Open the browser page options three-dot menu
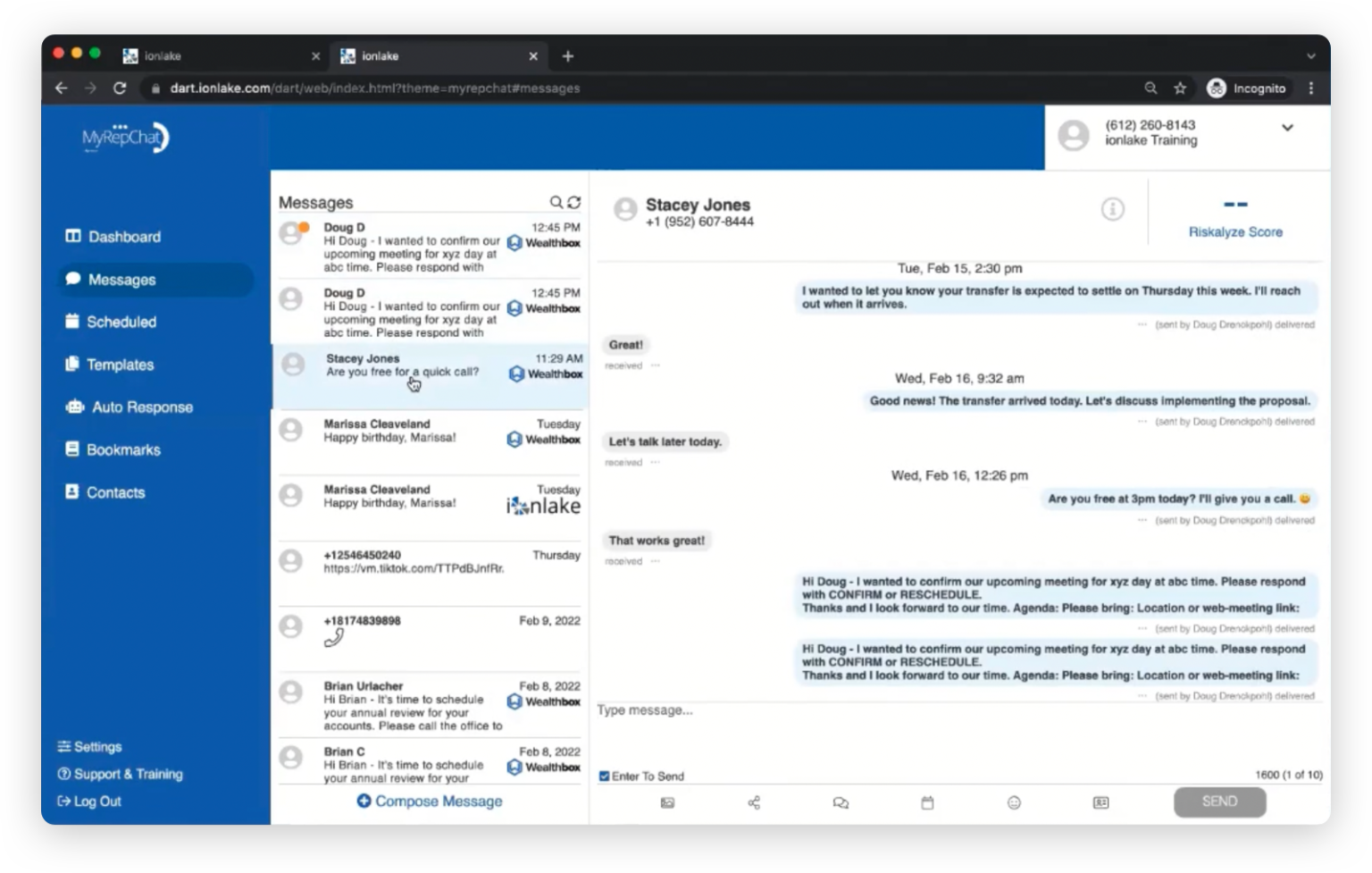The image size is (1372, 873). (1310, 88)
